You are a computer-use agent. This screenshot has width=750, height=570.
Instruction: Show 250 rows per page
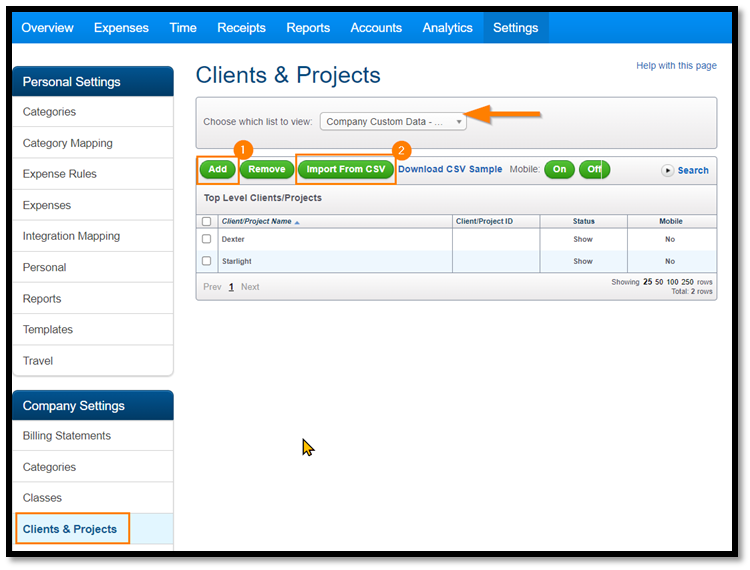point(687,282)
